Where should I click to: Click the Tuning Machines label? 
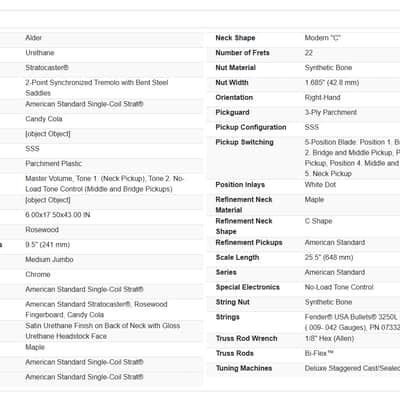[244, 368]
